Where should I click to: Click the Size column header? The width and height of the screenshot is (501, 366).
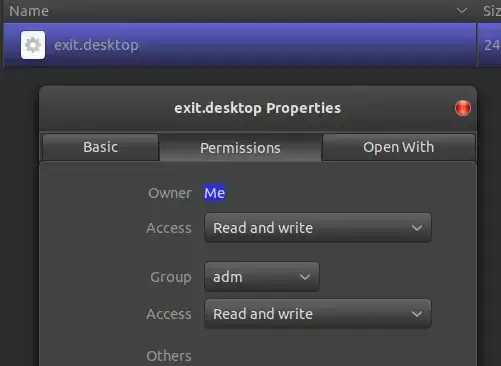[x=490, y=11]
